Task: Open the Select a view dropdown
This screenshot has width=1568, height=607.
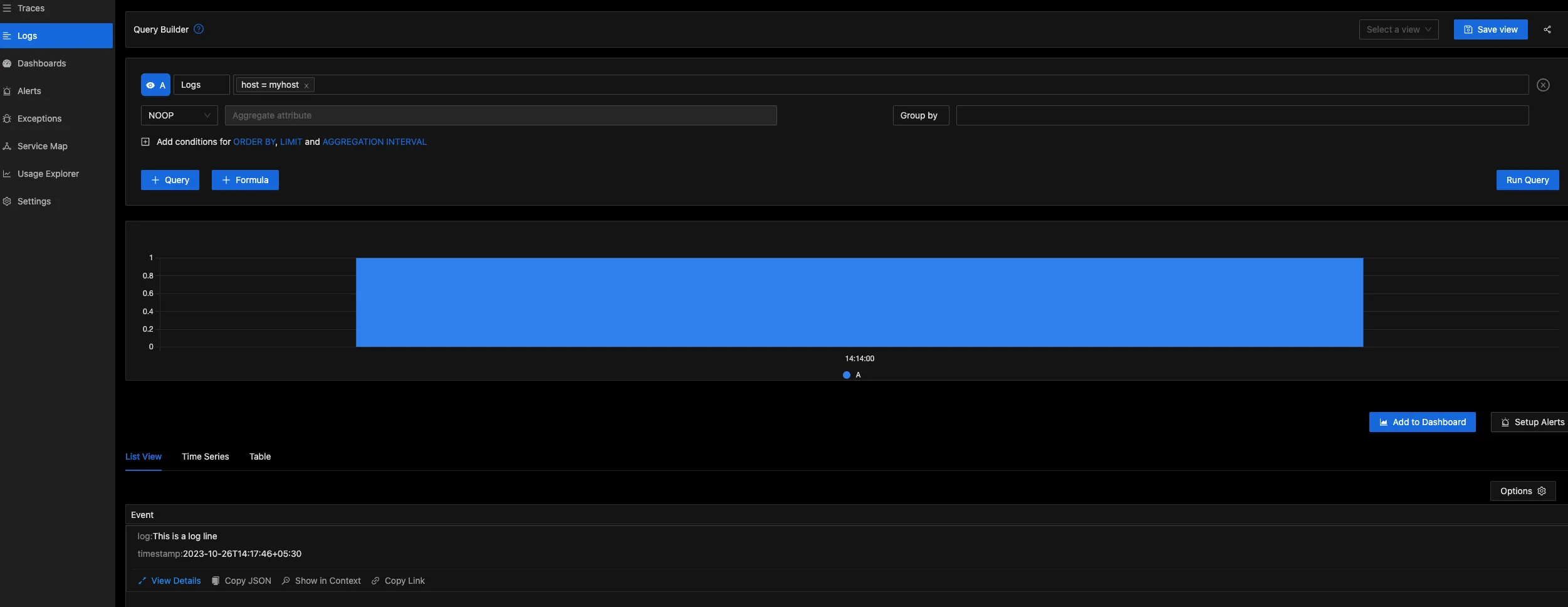Action: (1398, 29)
